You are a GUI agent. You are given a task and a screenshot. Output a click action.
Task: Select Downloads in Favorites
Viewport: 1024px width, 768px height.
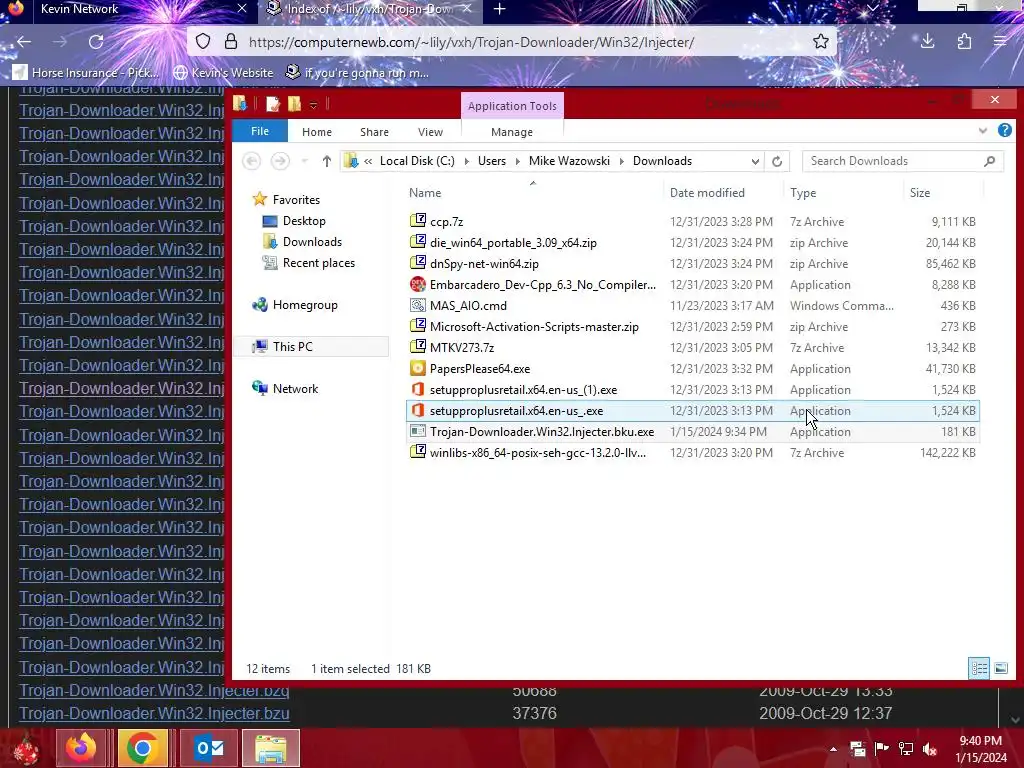click(x=312, y=242)
